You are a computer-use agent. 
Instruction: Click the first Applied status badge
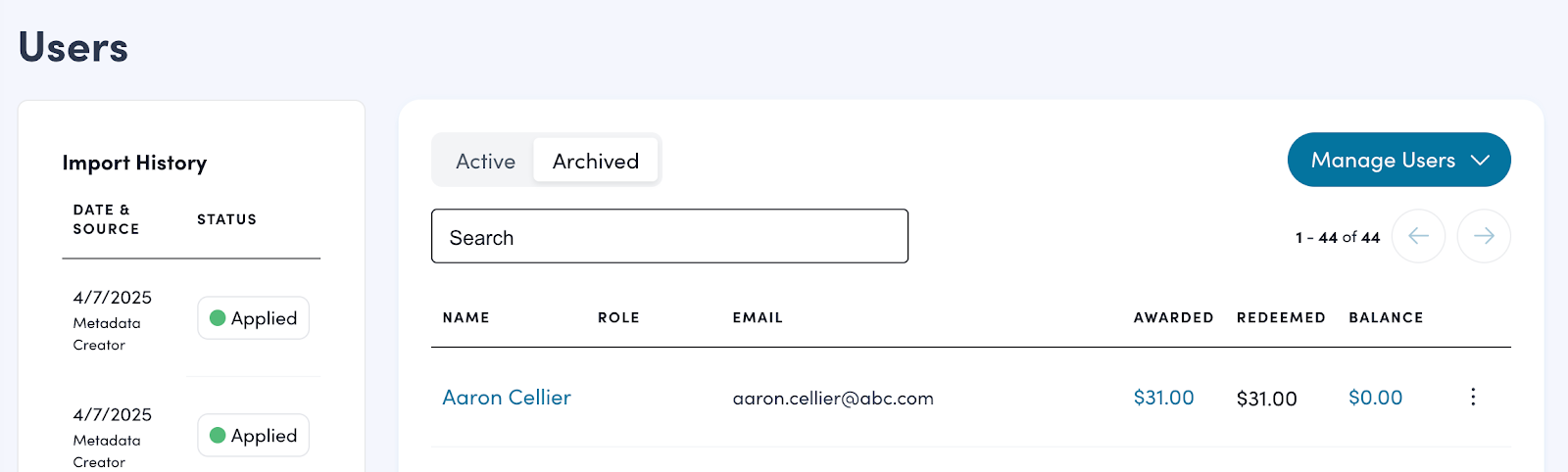coord(254,318)
